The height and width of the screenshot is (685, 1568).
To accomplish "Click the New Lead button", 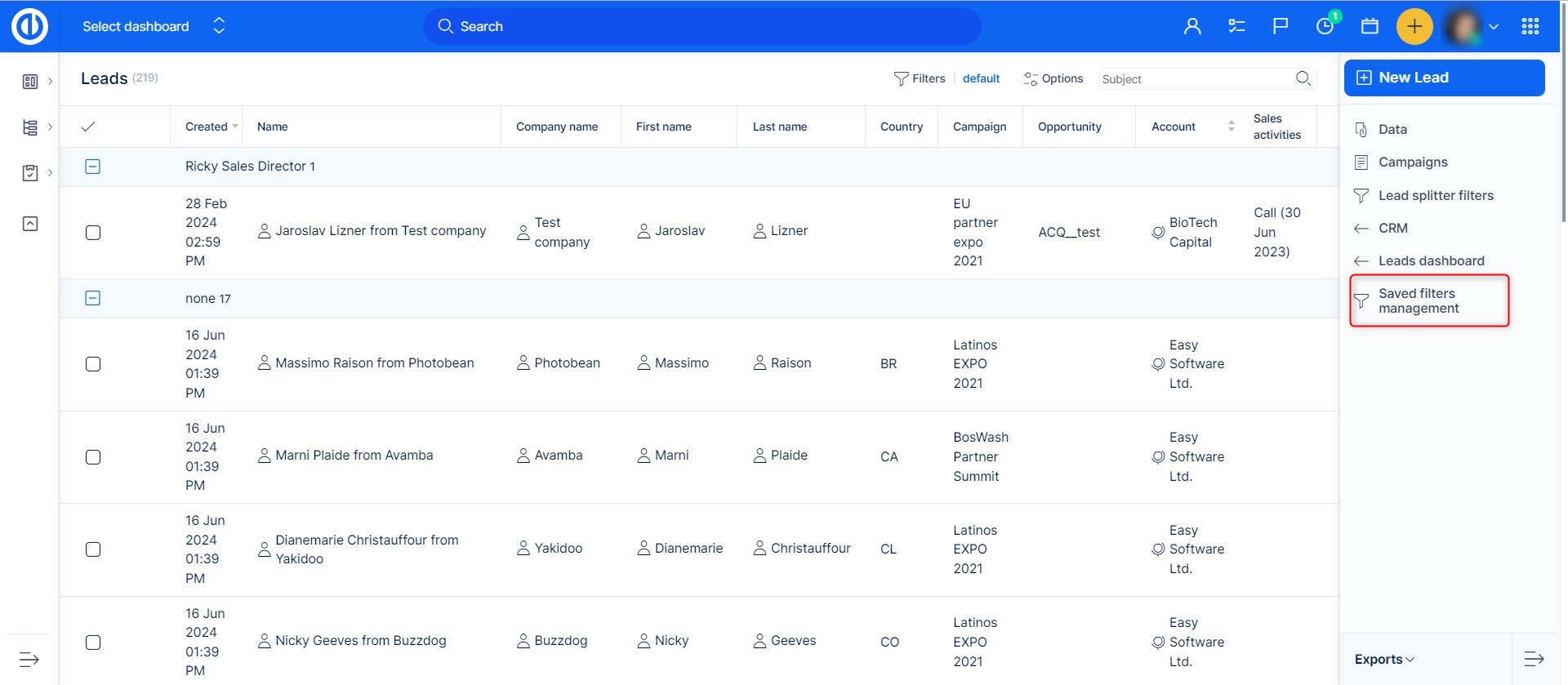I will (1444, 78).
